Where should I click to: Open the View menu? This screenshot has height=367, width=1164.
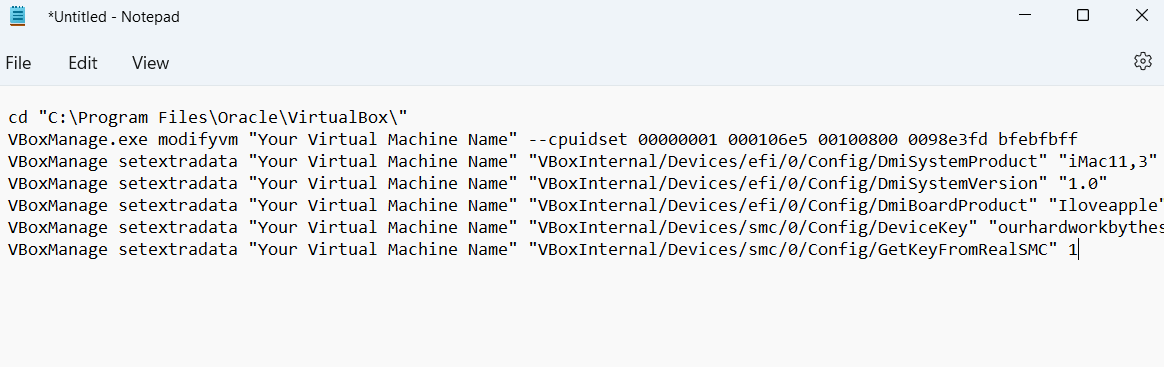pyautogui.click(x=151, y=63)
